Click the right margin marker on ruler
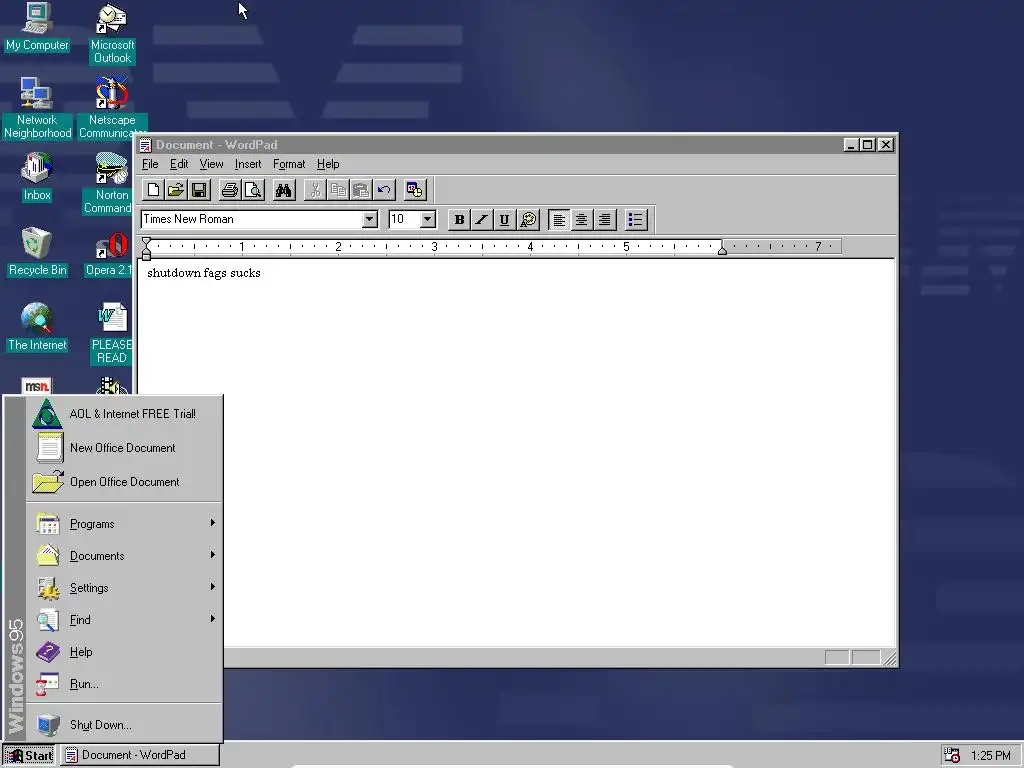Image resolution: width=1024 pixels, height=768 pixels. click(722, 249)
